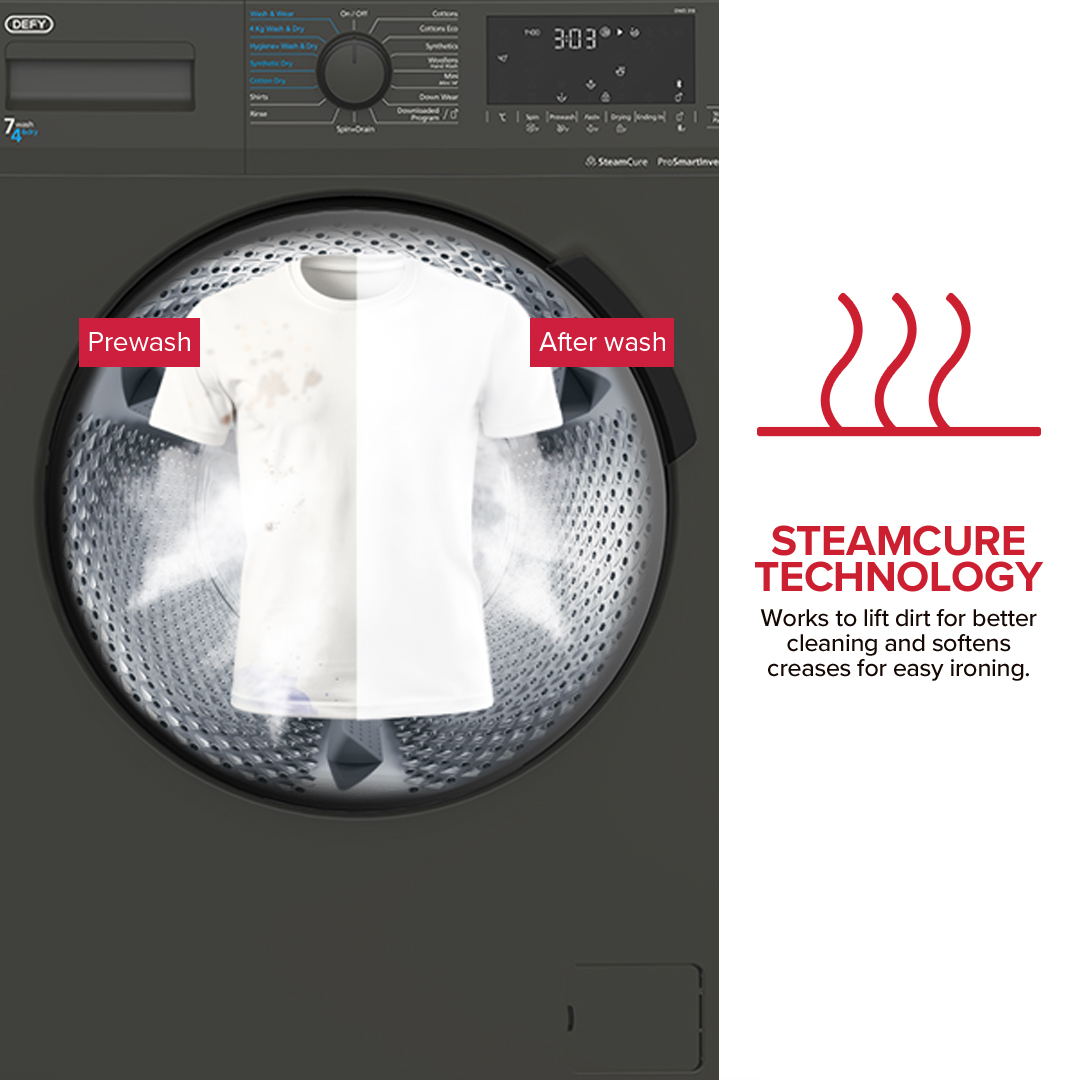Click the STEAMCURE TECHNOLOGY heading
Image resolution: width=1080 pixels, height=1080 pixels.
[x=898, y=559]
